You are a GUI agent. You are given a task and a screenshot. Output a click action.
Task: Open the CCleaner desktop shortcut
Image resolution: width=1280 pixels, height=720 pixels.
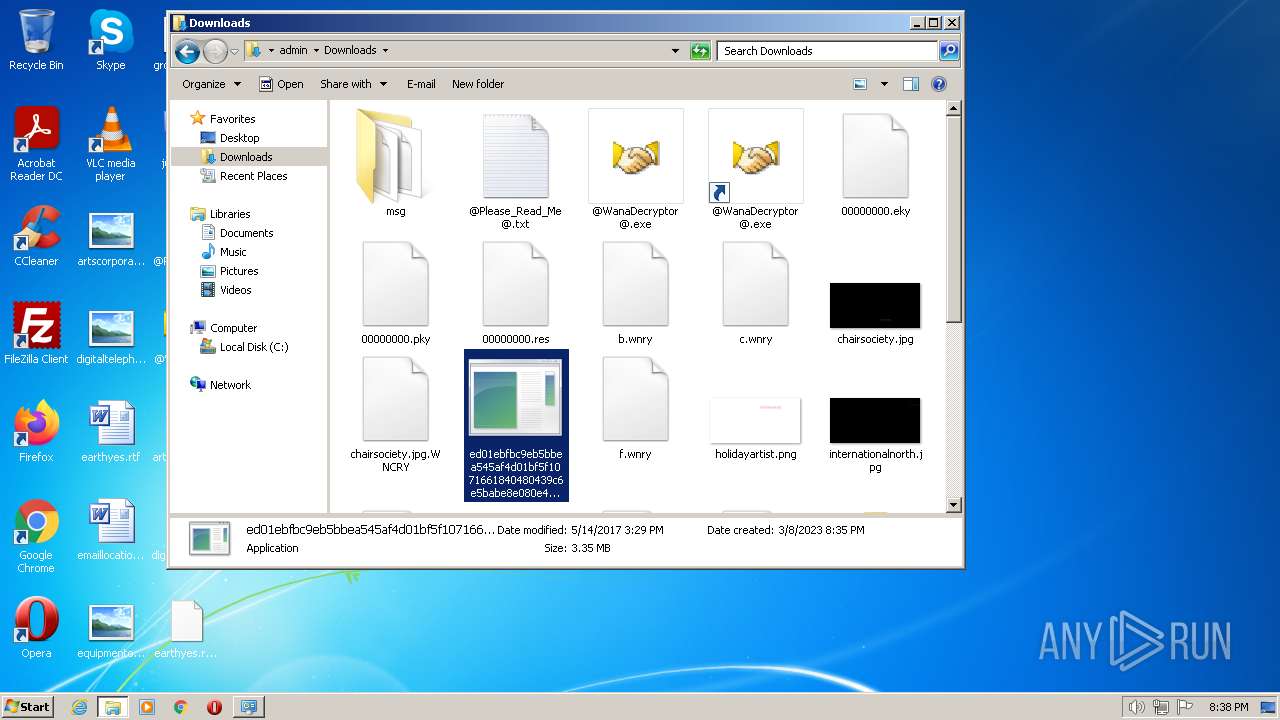[x=36, y=236]
